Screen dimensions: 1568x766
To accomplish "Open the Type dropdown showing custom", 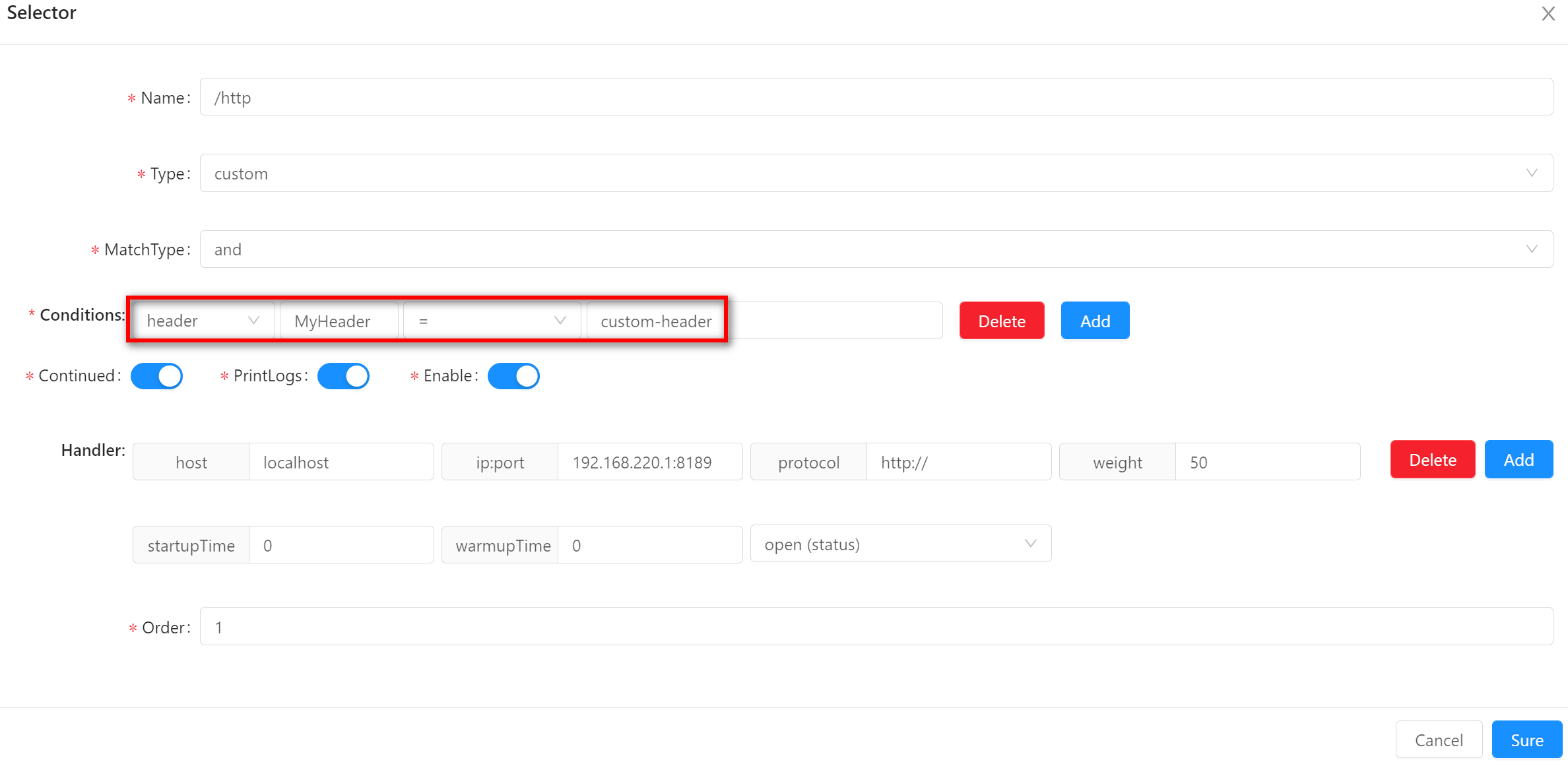I will pos(876,174).
